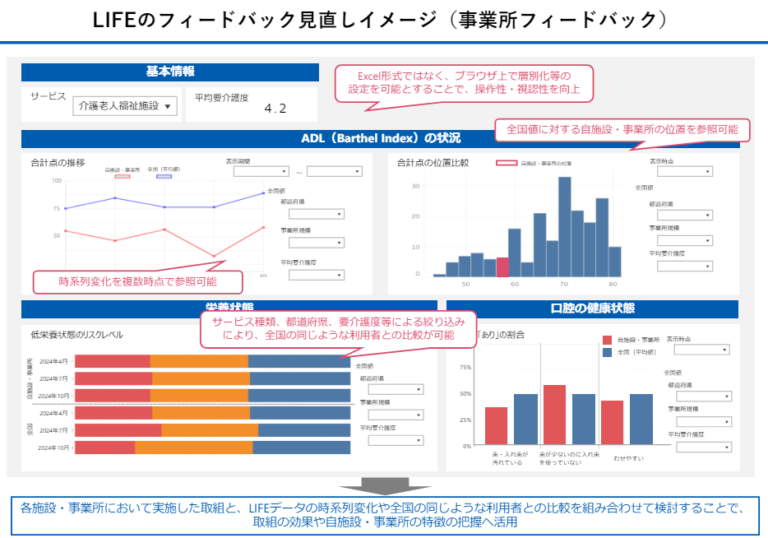The height and width of the screenshot is (538, 768).
Task: Select the 2024年7月 stacked bar for 自施設・事業所
Action: (213, 379)
